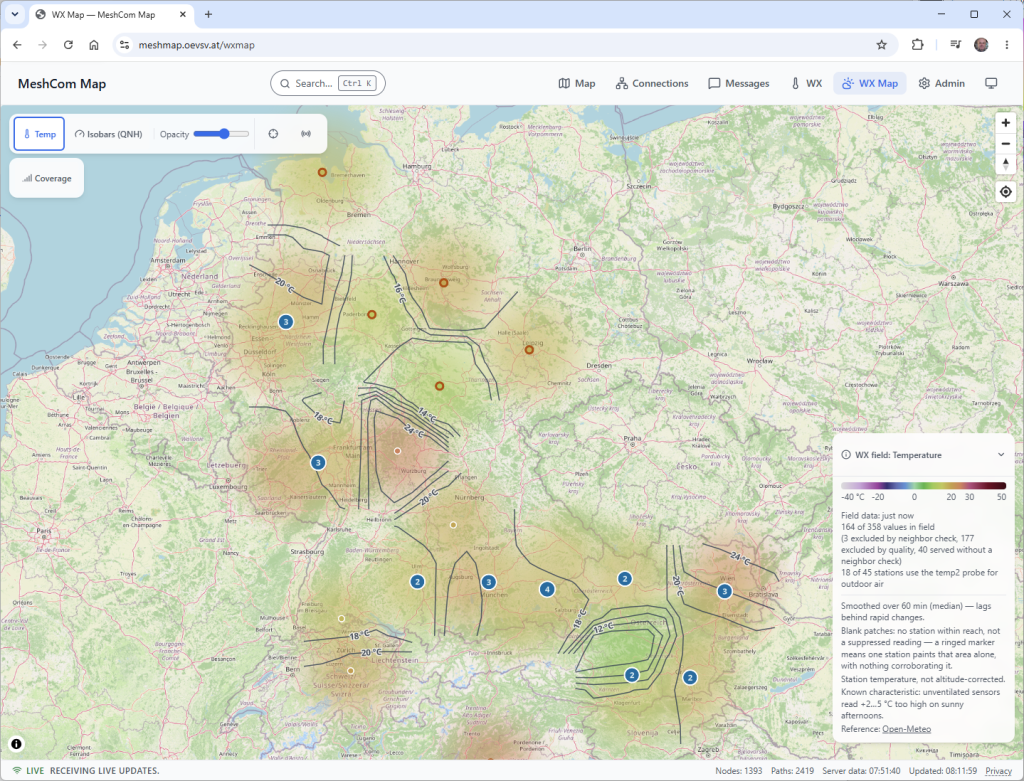Screen dimensions: 1024x781
Task: Open the Open-Meteo reference link
Action: (906, 729)
